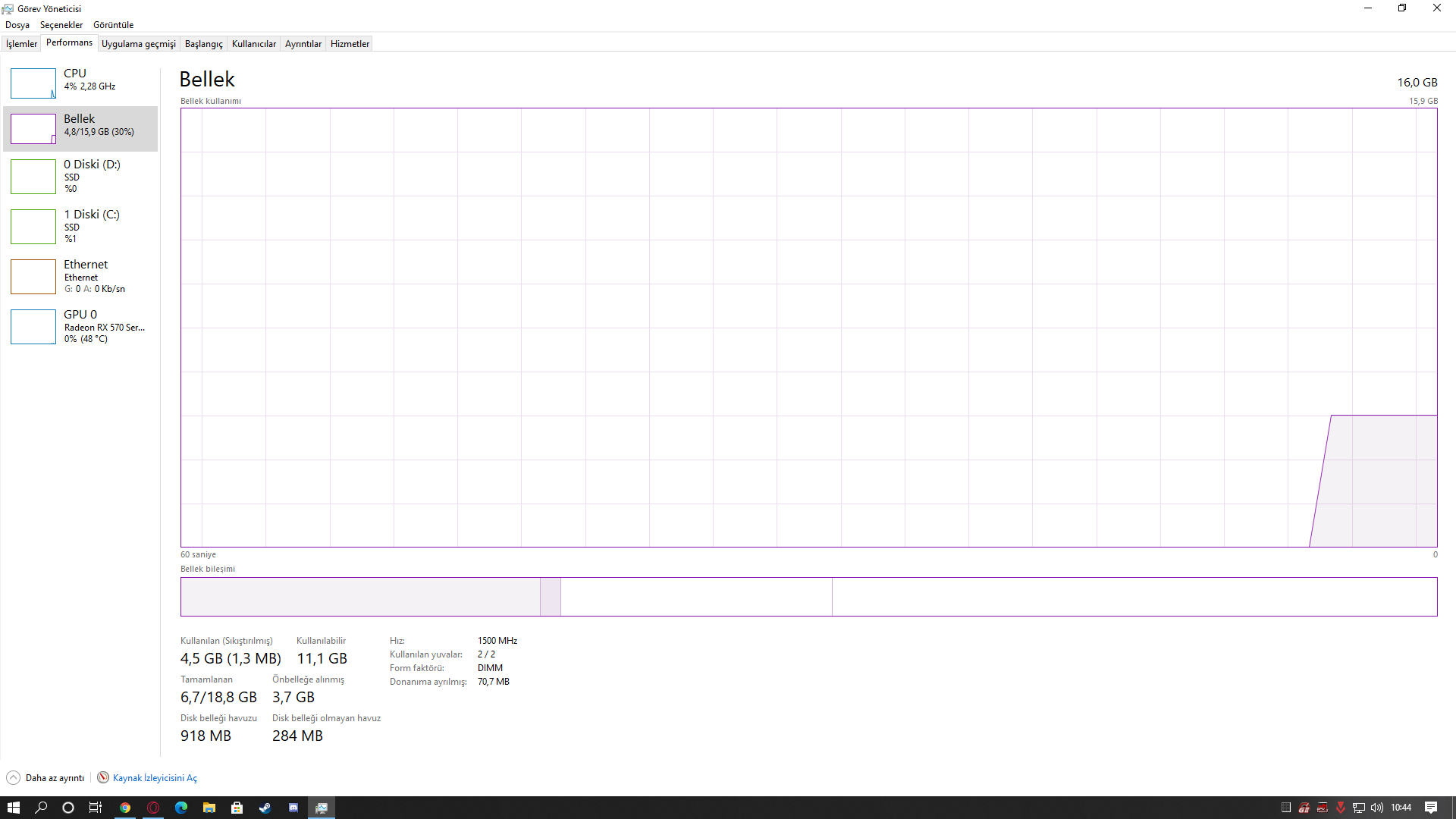
Task: Open the Hizmetler tab
Action: point(350,44)
